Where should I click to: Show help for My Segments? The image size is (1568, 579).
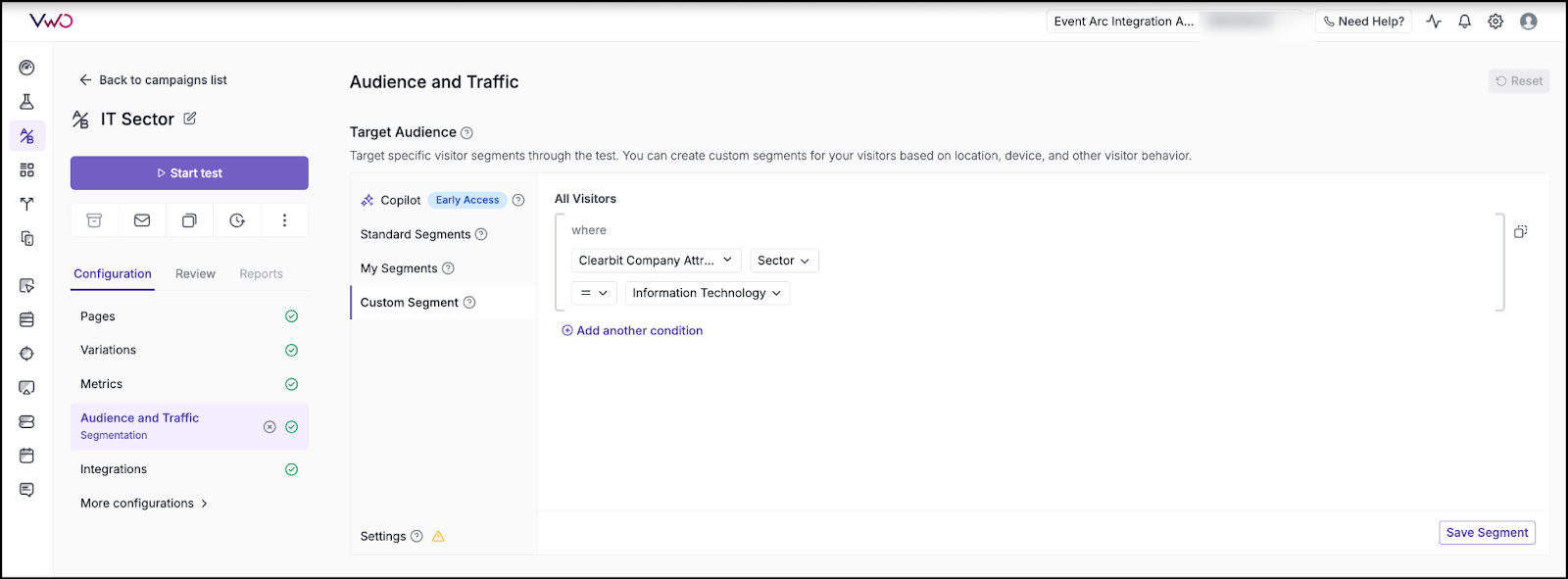click(x=448, y=268)
